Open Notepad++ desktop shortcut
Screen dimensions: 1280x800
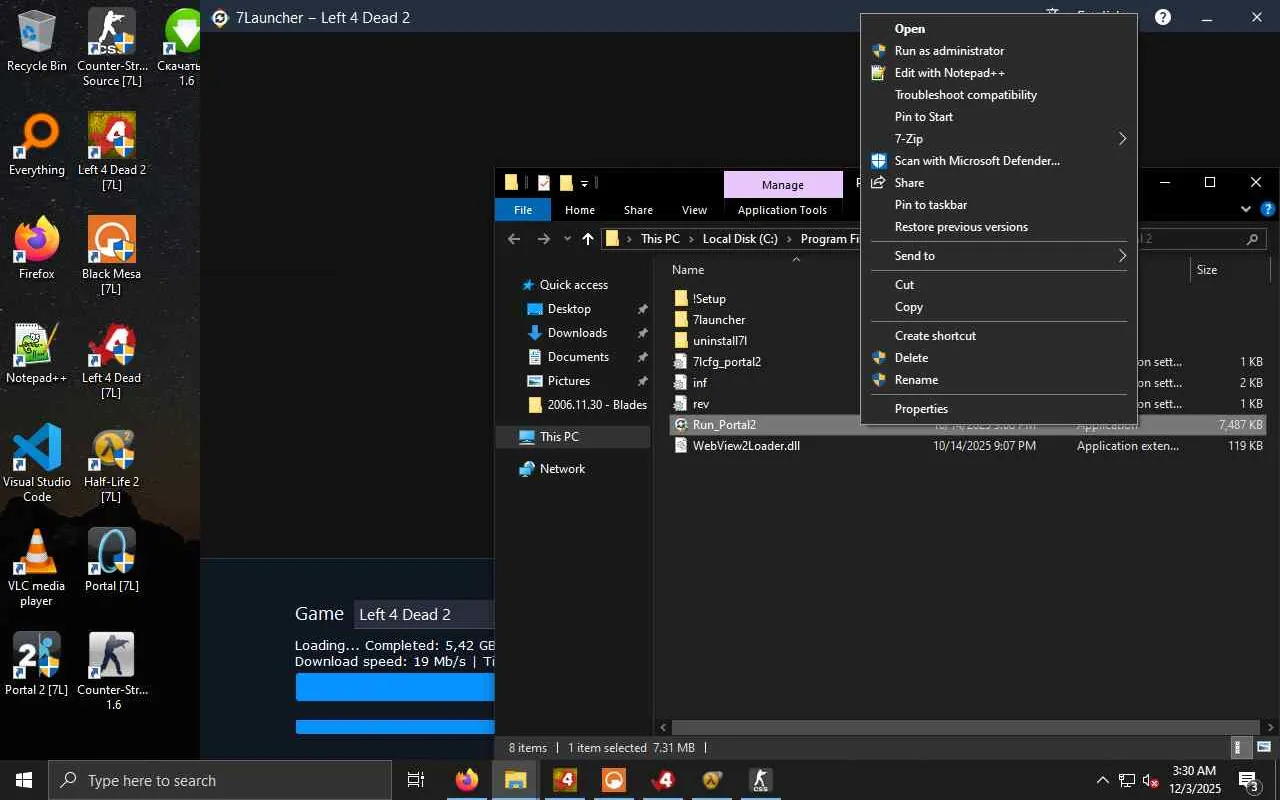[x=37, y=353]
